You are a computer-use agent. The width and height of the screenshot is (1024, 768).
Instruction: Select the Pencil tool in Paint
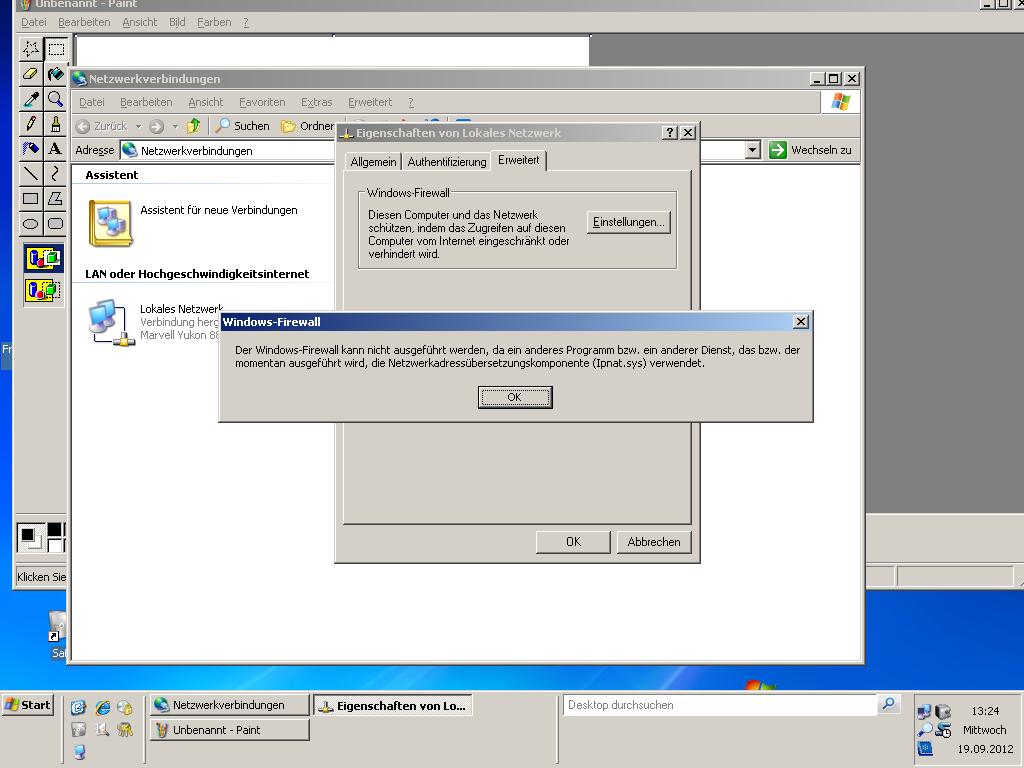(31, 123)
